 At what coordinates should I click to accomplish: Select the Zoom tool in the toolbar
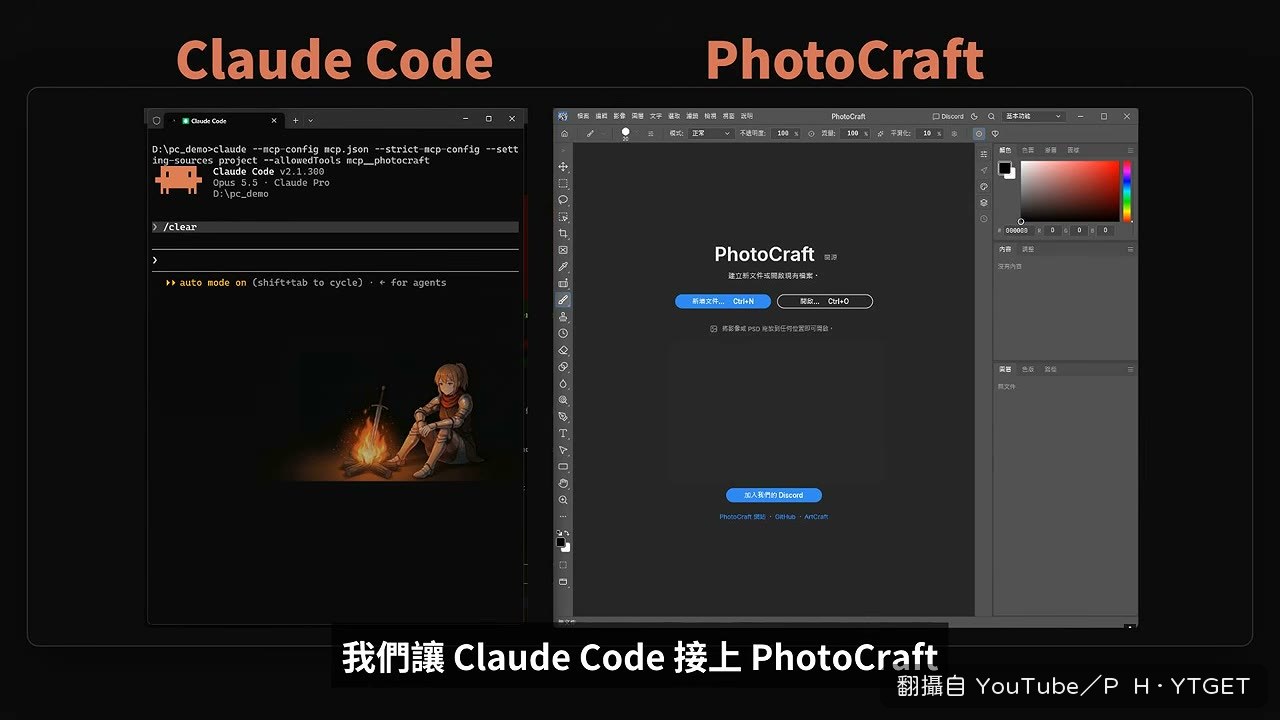pos(563,500)
